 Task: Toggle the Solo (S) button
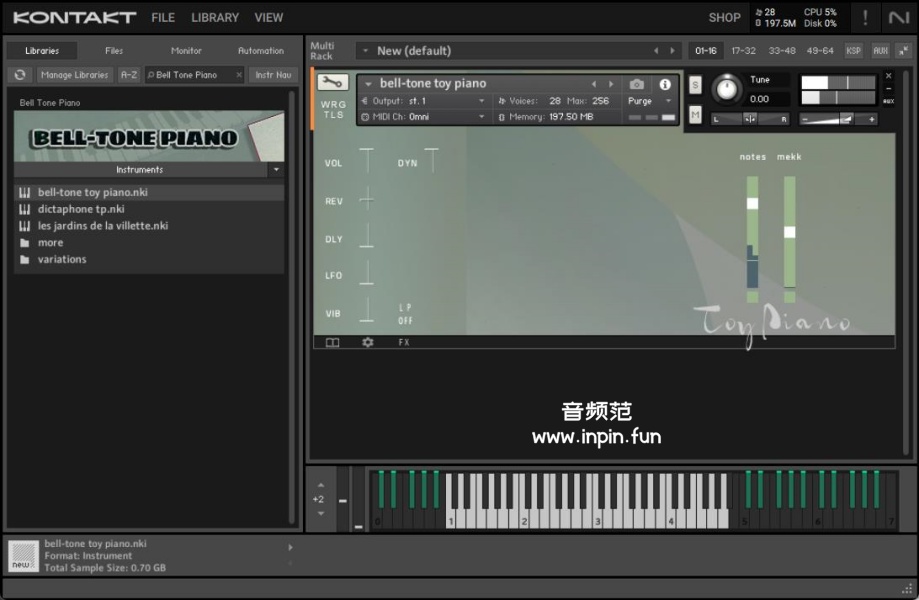point(695,85)
